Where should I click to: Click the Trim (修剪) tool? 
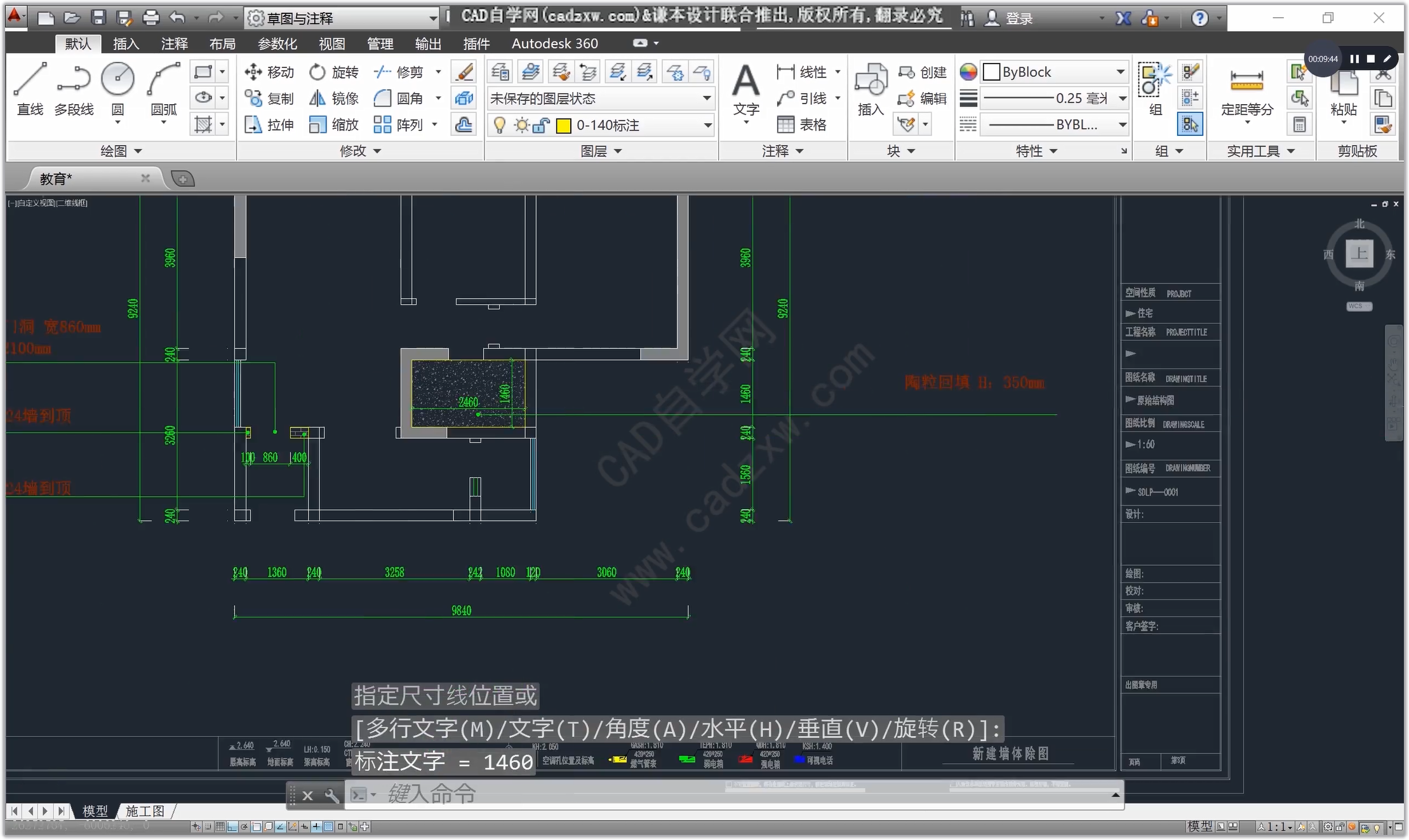[x=399, y=72]
